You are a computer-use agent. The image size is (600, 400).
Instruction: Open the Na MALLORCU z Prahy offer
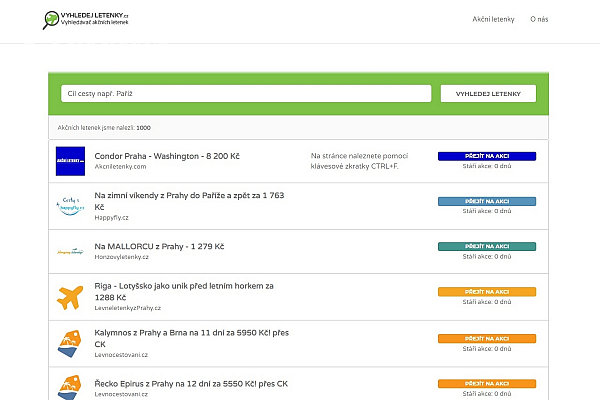click(x=159, y=247)
